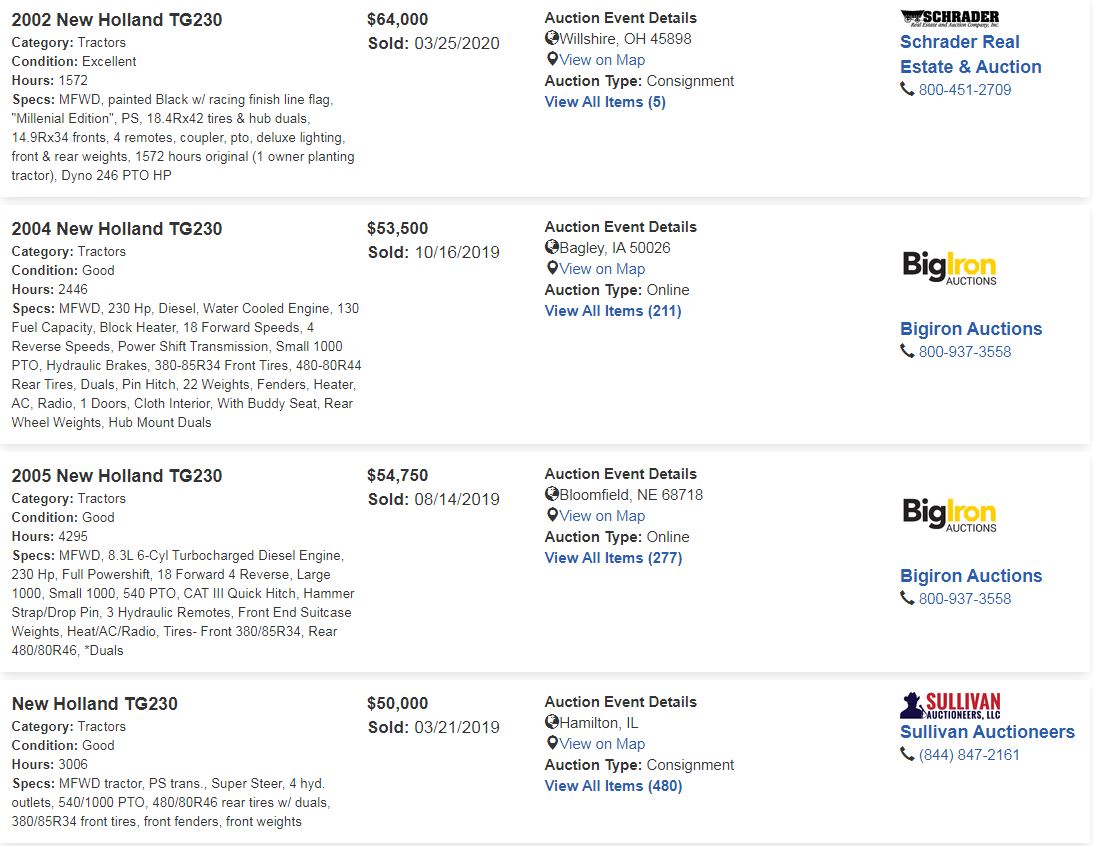Click the map pin icon for Willshire listing
Image resolution: width=1093 pixels, height=846 pixels.
click(x=552, y=59)
